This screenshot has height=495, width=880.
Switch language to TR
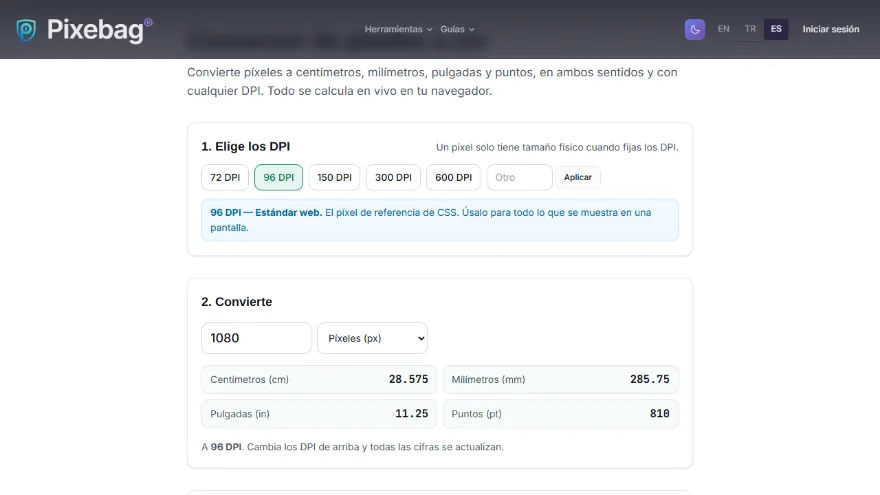[750, 29]
